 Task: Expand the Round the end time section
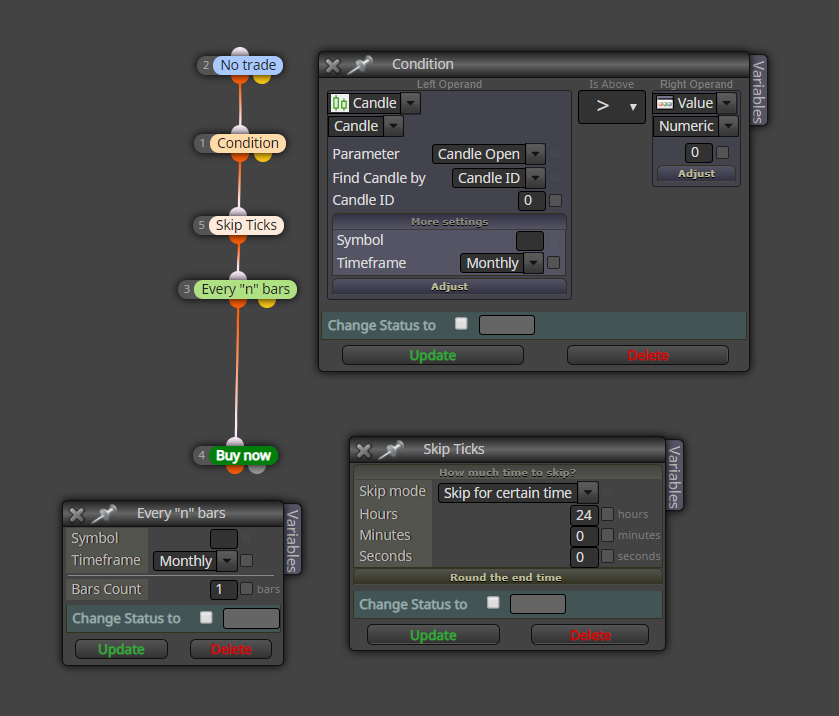click(506, 577)
